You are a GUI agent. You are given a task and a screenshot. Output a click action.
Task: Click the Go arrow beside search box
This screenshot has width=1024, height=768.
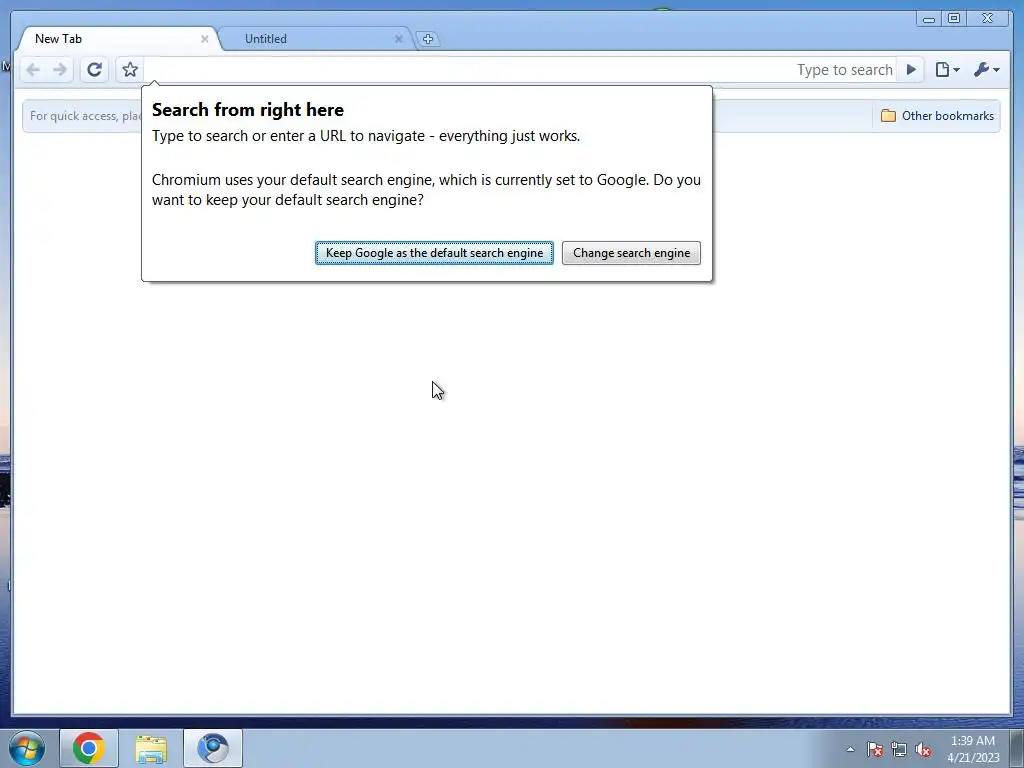(x=911, y=70)
